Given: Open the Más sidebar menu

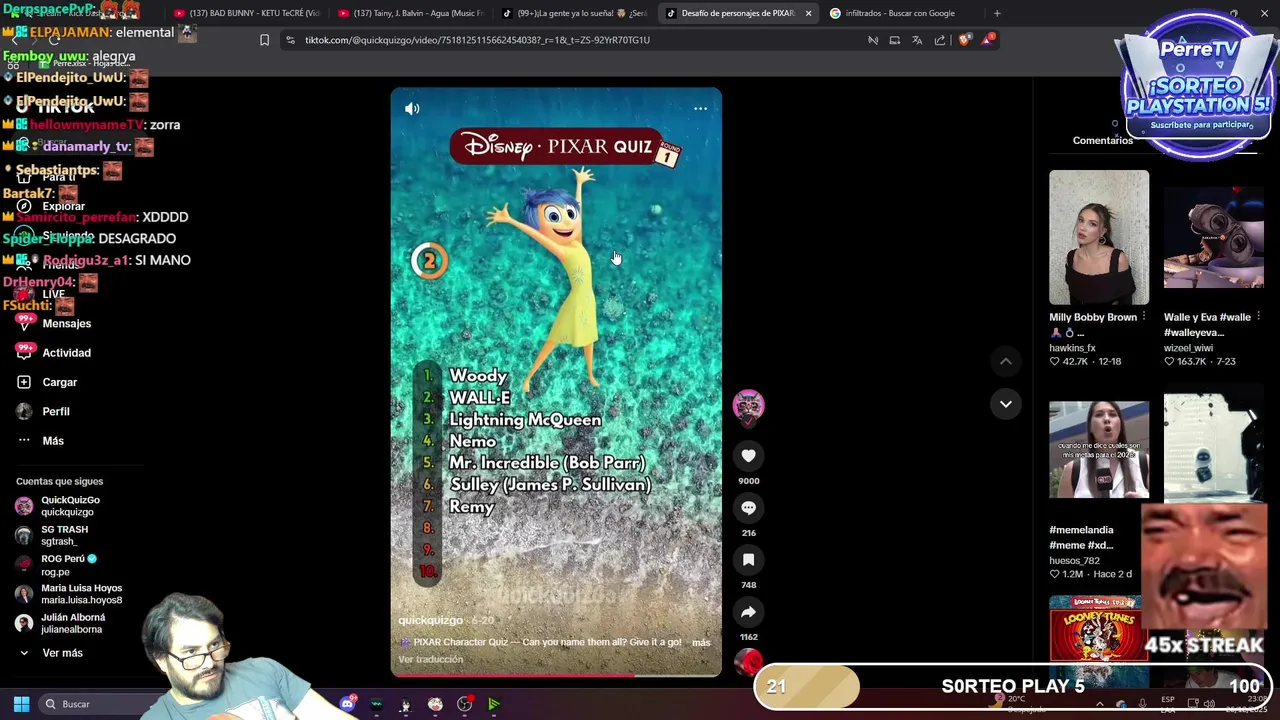Looking at the screenshot, I should 53,441.
